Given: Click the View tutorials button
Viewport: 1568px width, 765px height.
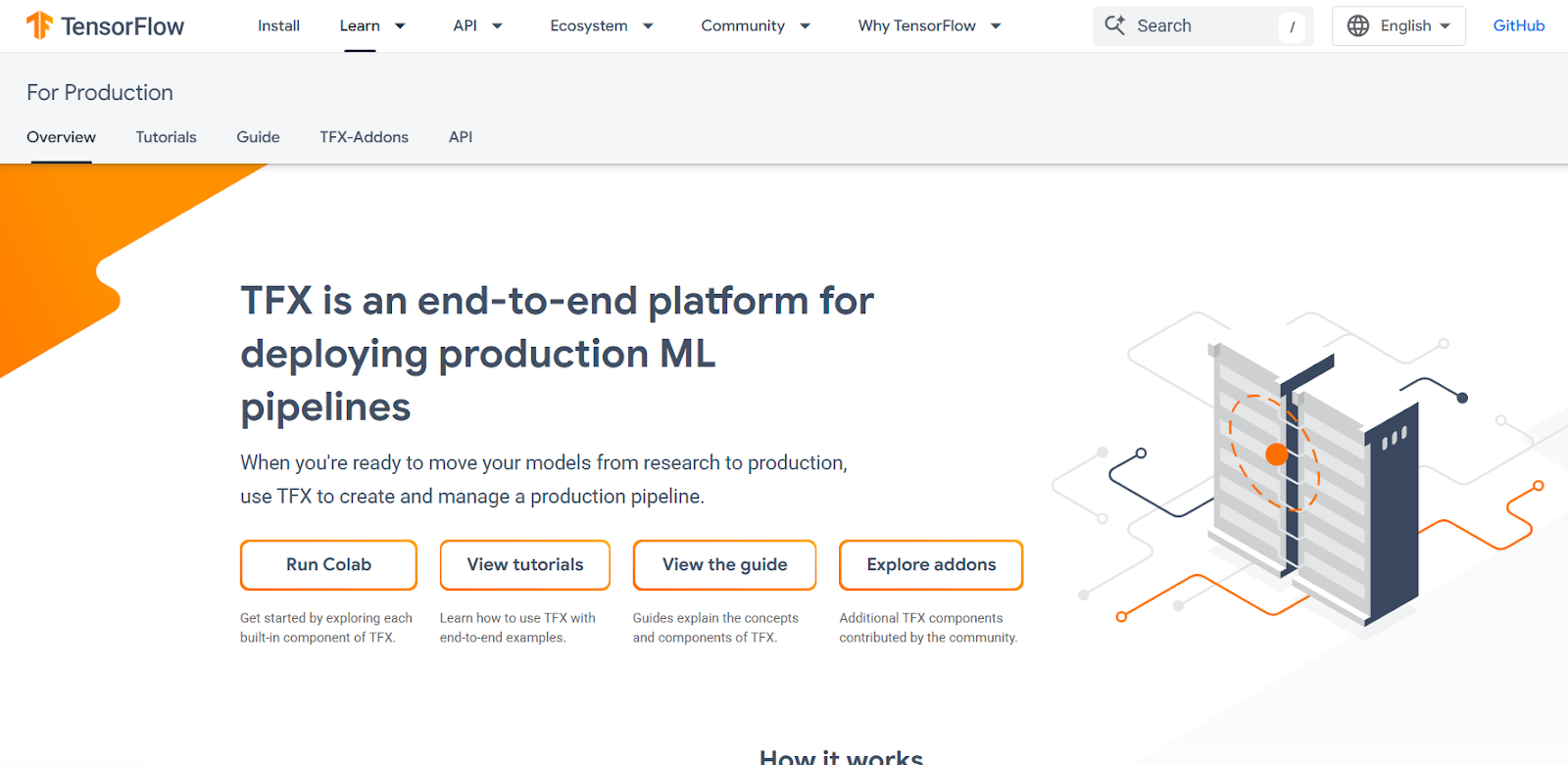Looking at the screenshot, I should tap(524, 565).
